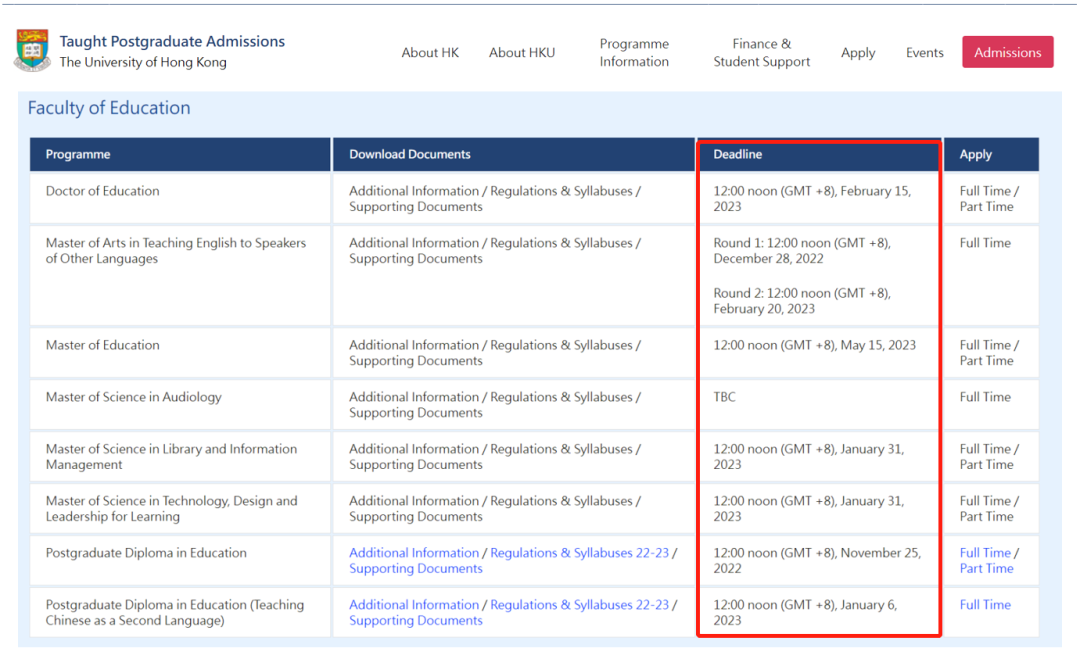The height and width of the screenshot is (666, 1080).
Task: Select Doctor of Education programme name
Action: point(103,191)
